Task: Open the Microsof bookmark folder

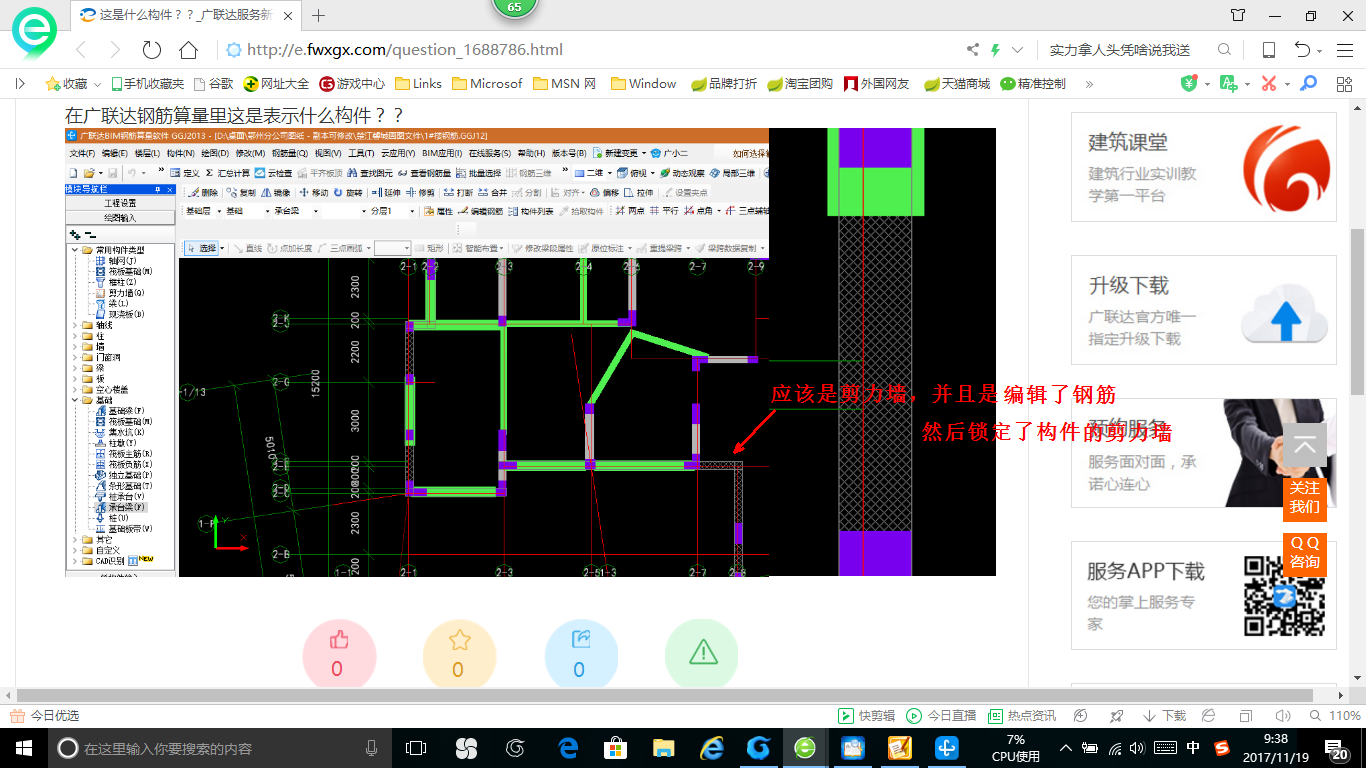Action: pyautogui.click(x=487, y=84)
